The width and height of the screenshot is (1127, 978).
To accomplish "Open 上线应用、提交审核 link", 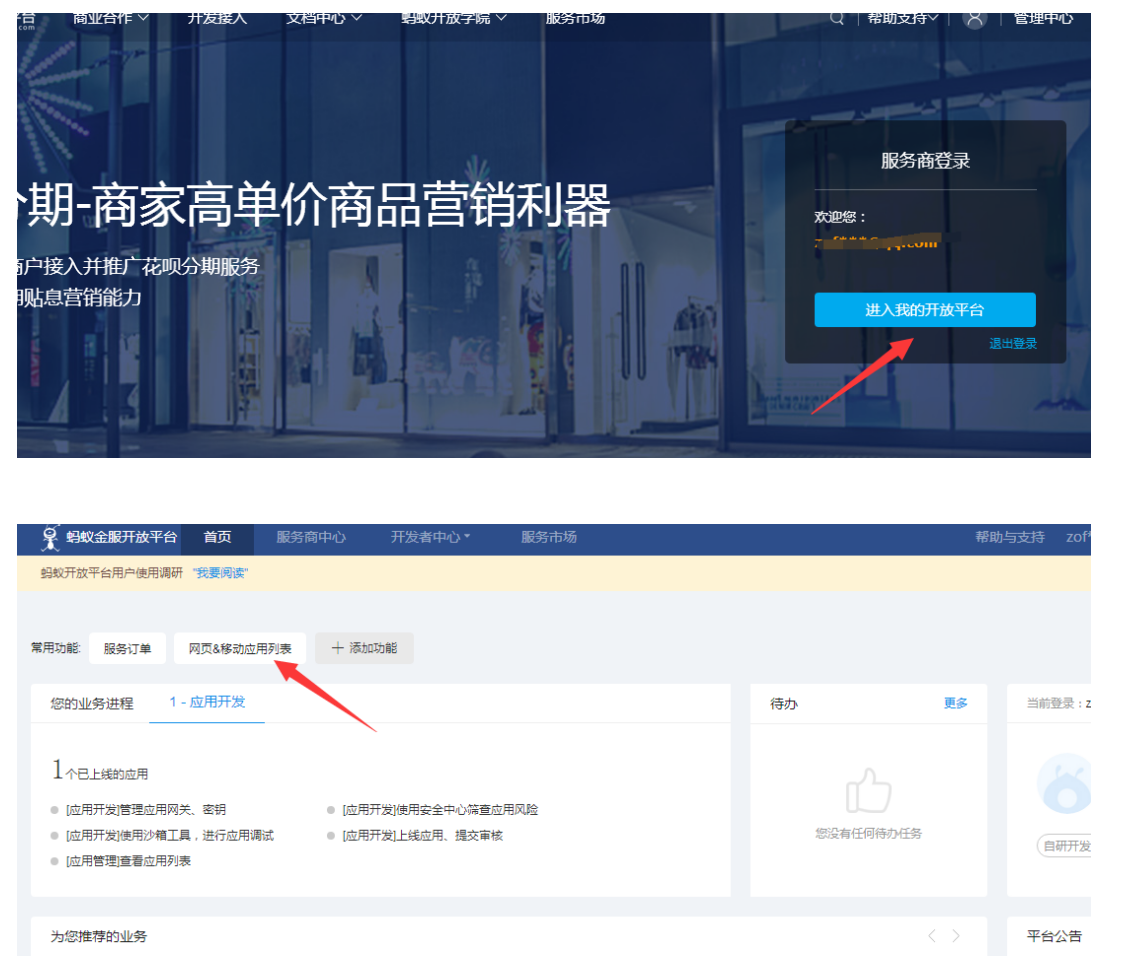I will coord(423,836).
